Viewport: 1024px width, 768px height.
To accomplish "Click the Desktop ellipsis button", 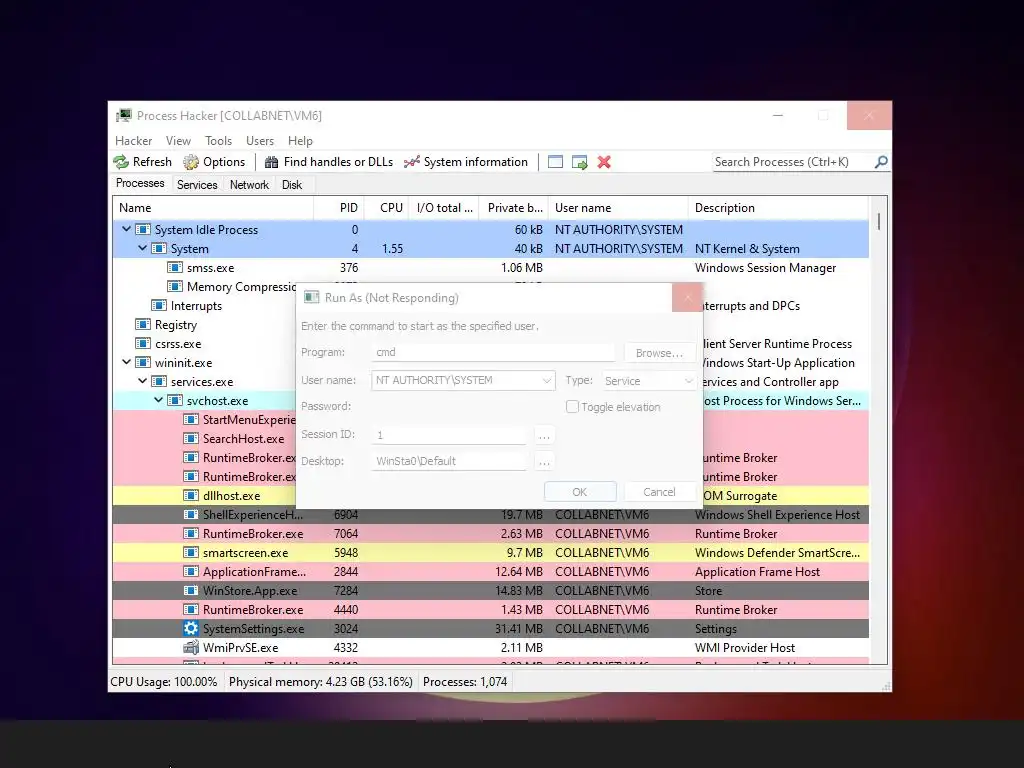I will pyautogui.click(x=544, y=461).
